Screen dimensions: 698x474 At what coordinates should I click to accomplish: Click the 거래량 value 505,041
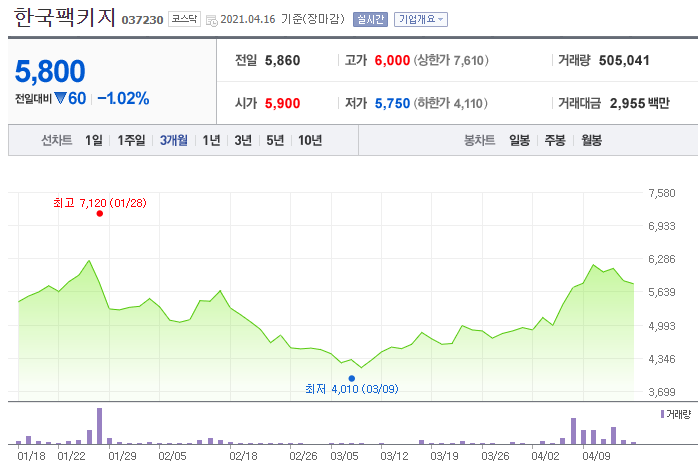624,61
